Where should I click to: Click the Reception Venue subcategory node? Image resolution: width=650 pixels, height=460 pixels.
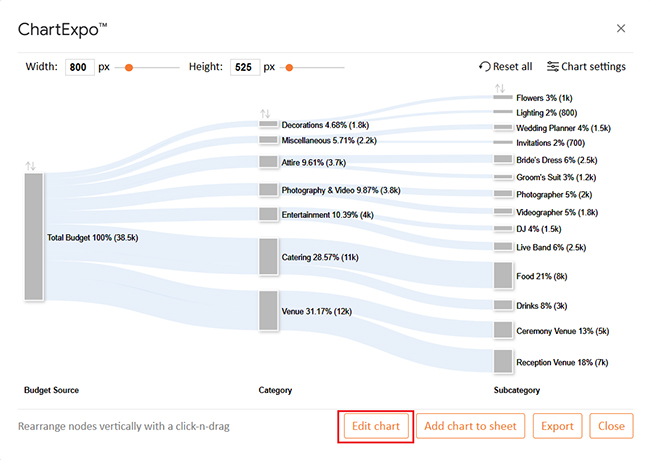click(502, 362)
